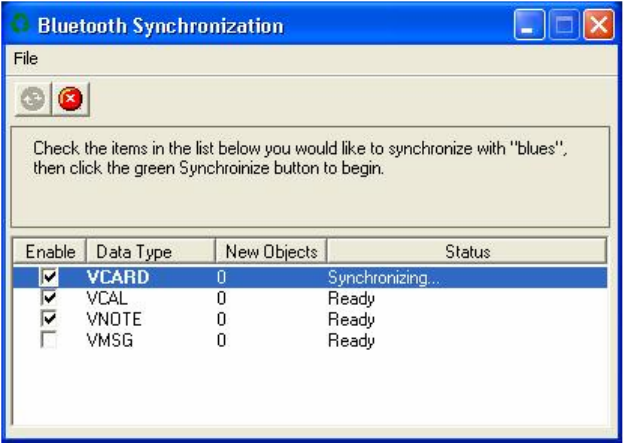Click the Synchronizing... status of VCARD
The width and height of the screenshot is (624, 443).
(x=384, y=277)
